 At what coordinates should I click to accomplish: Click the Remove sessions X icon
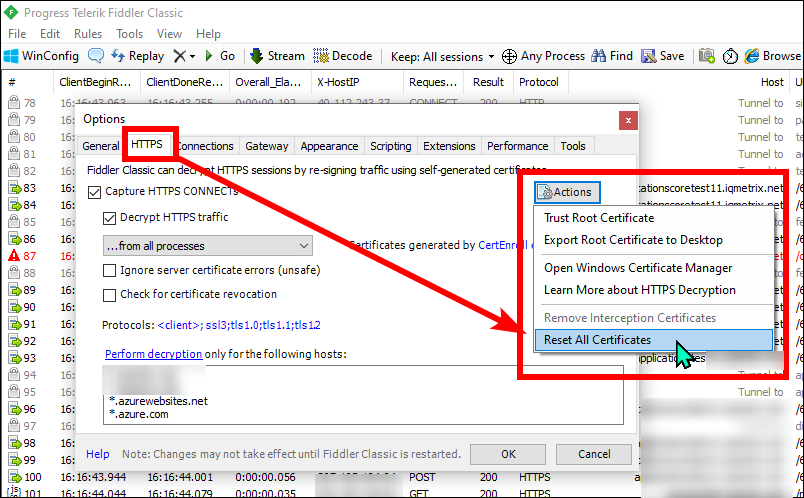tap(179, 56)
